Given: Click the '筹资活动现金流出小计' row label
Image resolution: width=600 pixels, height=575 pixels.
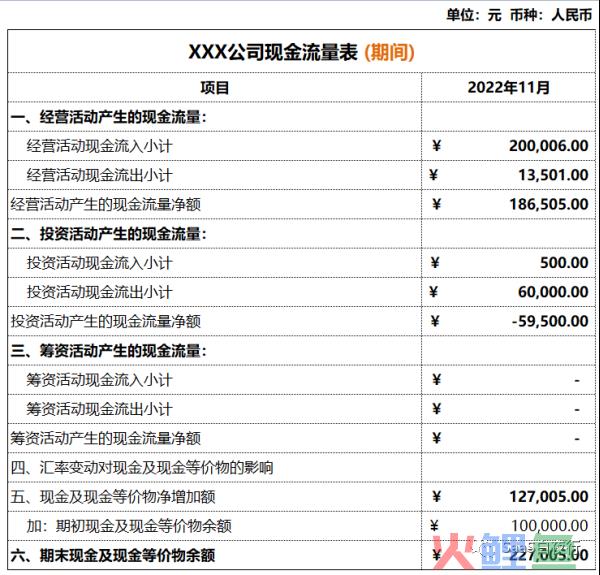Looking at the screenshot, I should tap(99, 409).
